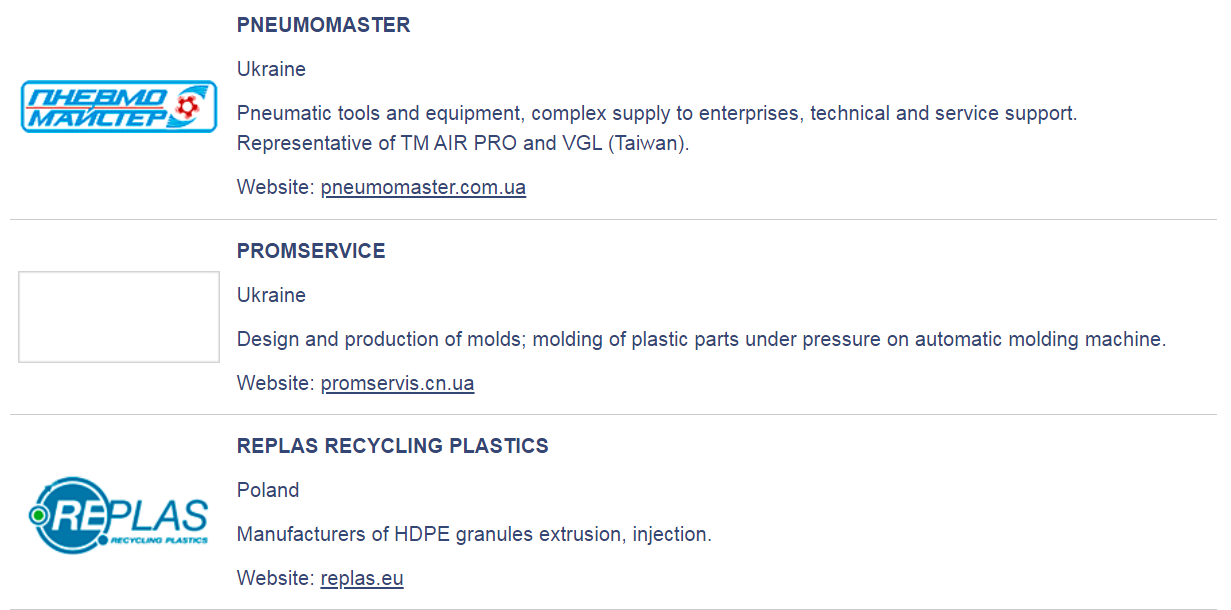Click Ukraine under the Pneumomaster heading
Image resolution: width=1231 pixels, height=610 pixels.
tap(271, 69)
